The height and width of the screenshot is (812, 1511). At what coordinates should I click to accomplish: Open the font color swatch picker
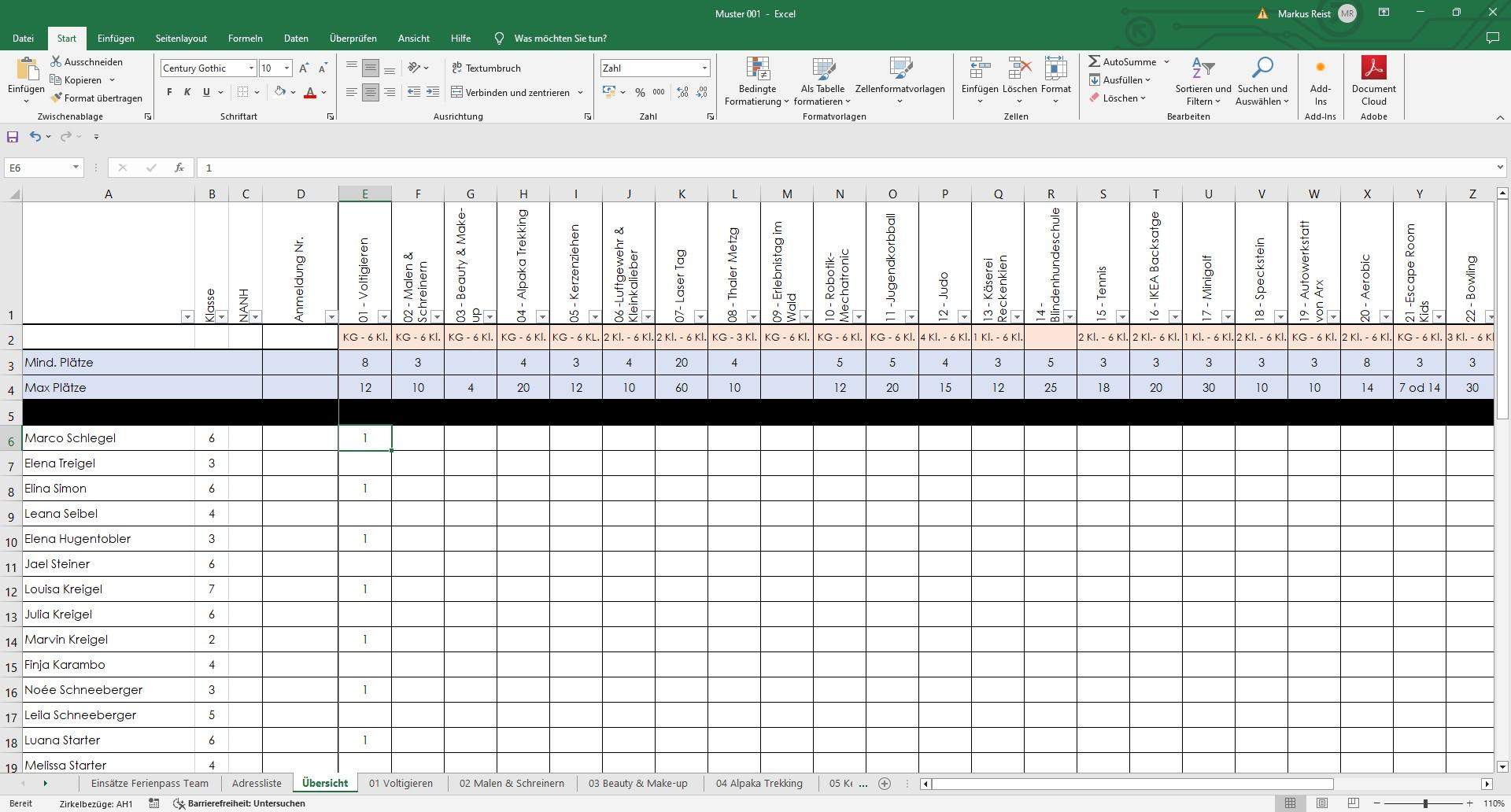pos(323,92)
